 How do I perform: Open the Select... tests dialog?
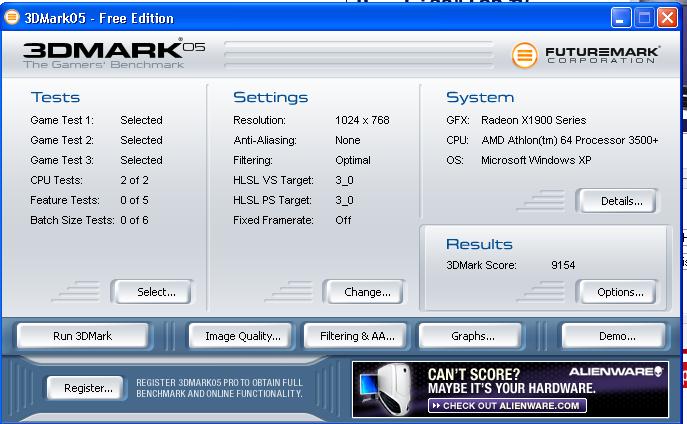(152, 292)
